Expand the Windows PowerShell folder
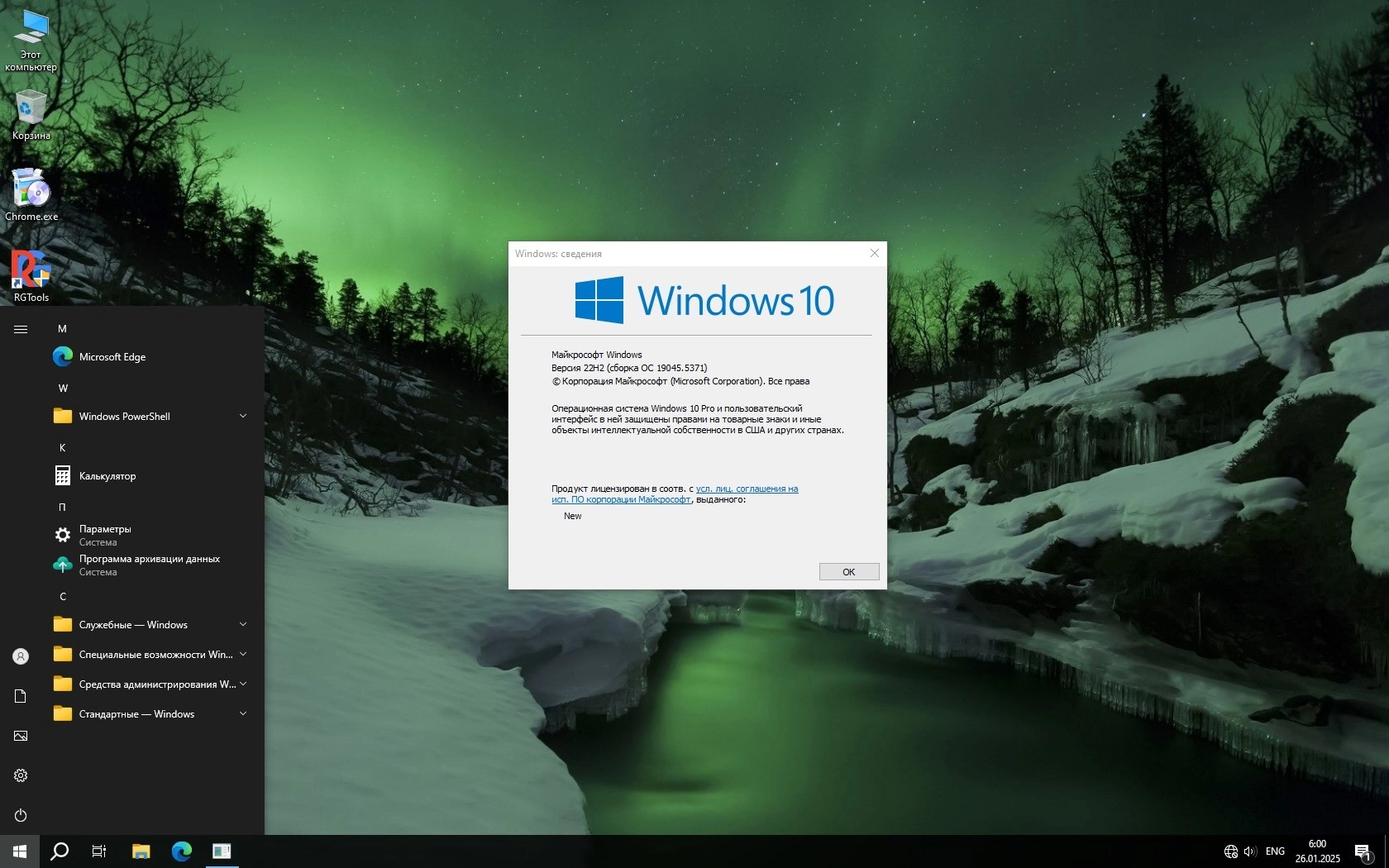 pos(149,417)
